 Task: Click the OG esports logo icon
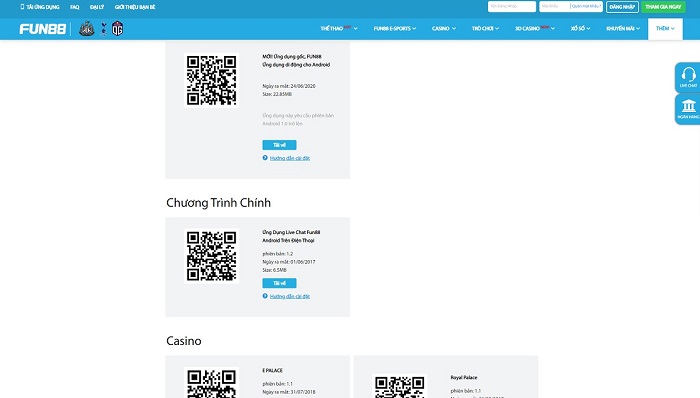(117, 29)
